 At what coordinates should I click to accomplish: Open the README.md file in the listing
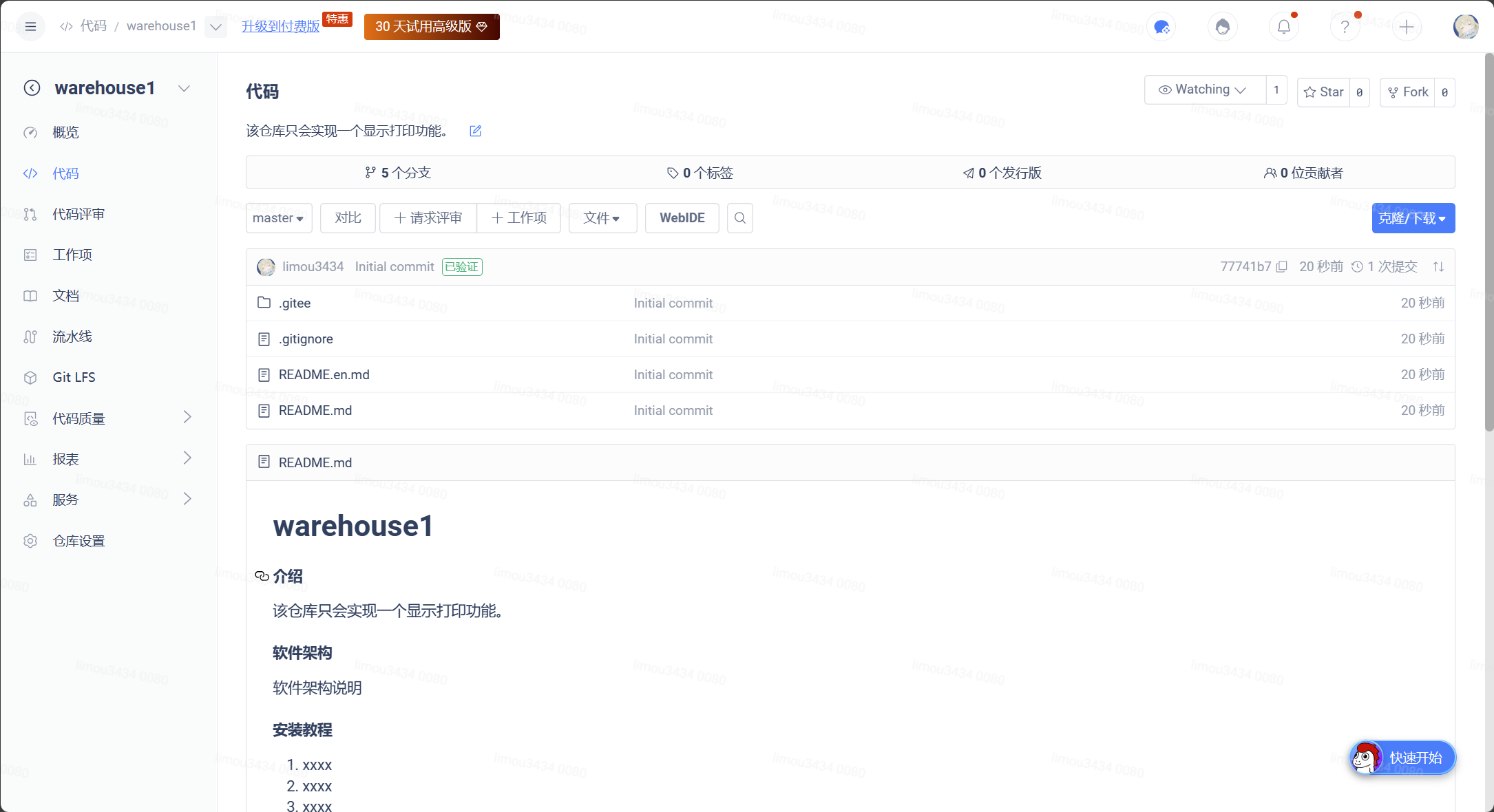tap(315, 410)
